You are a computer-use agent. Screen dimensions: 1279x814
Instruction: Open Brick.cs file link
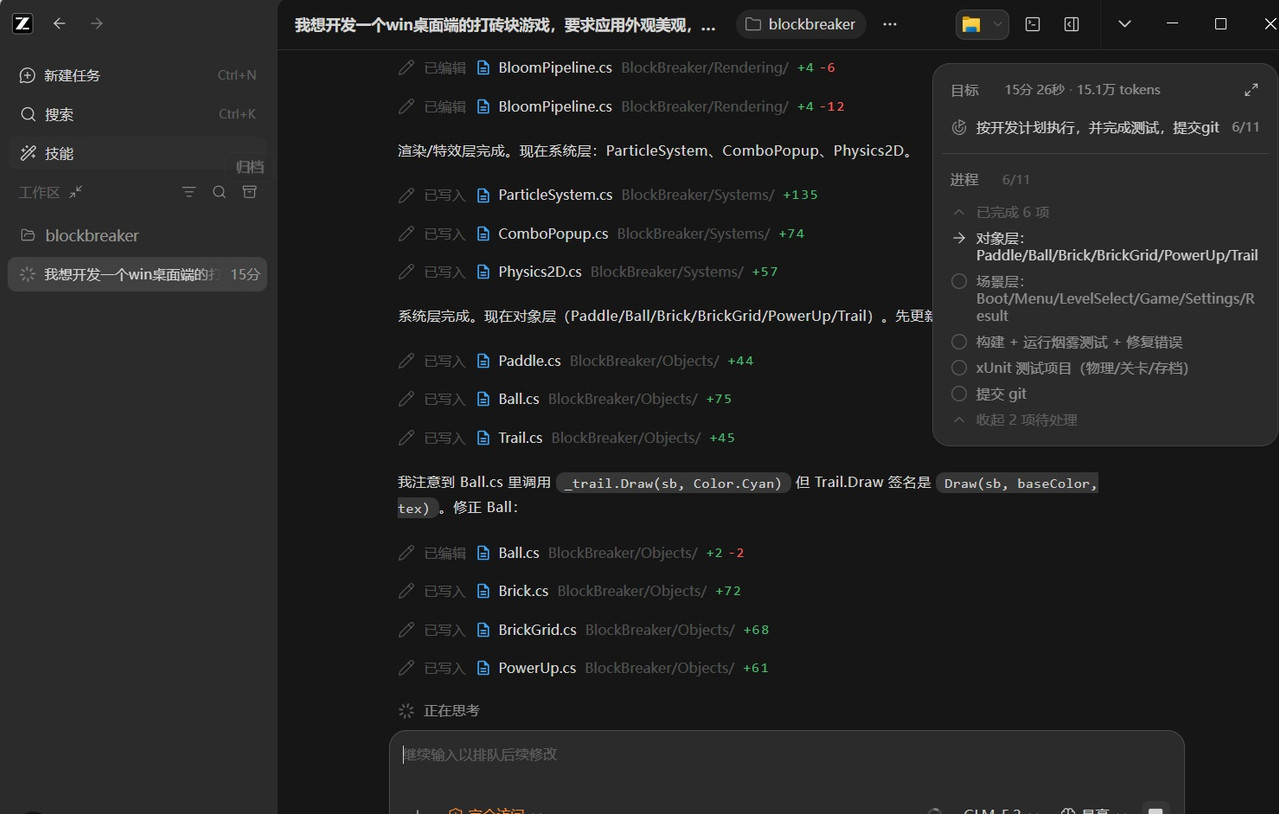tap(523, 591)
